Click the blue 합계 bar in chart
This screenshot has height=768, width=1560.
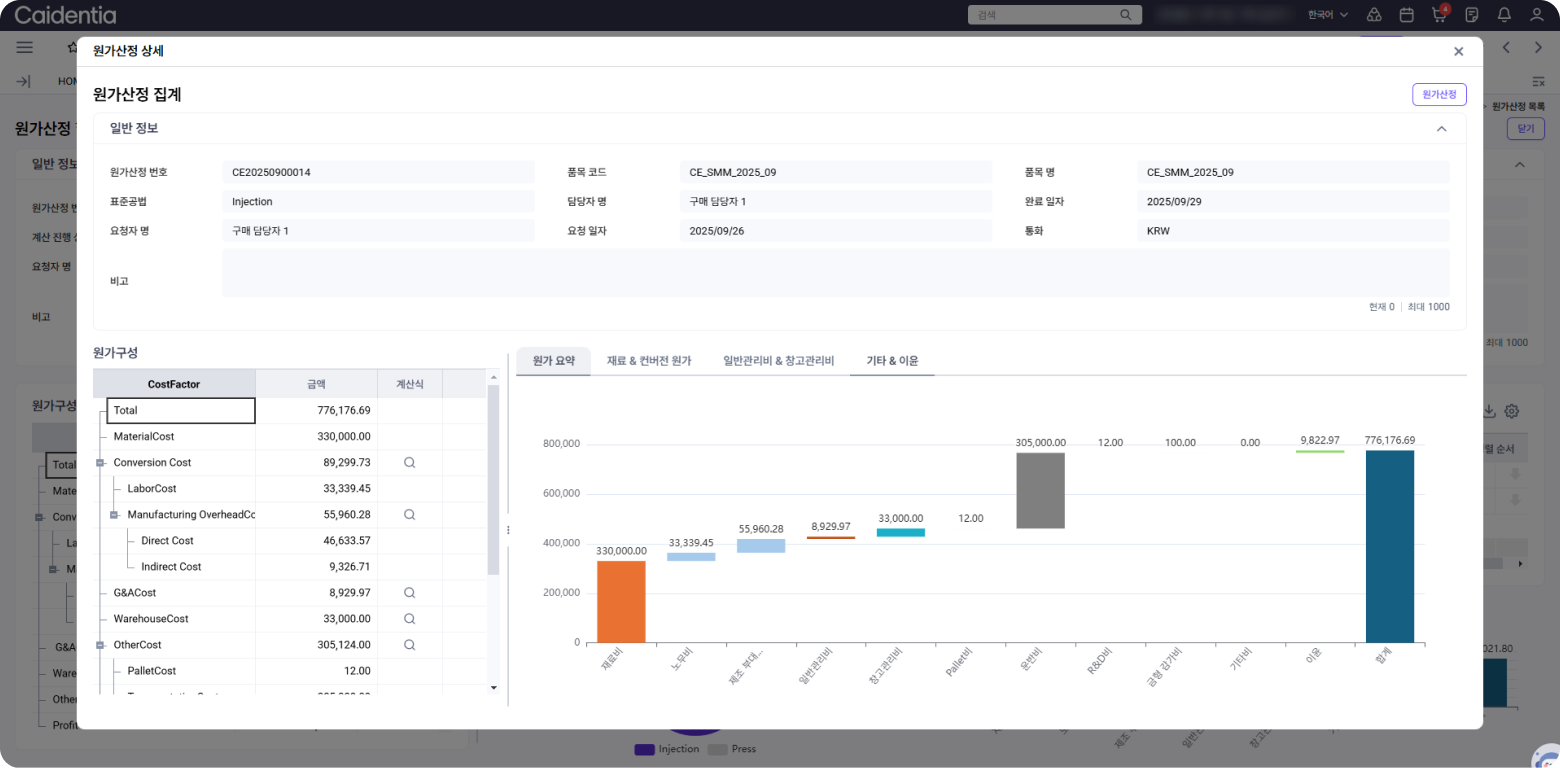click(1389, 546)
